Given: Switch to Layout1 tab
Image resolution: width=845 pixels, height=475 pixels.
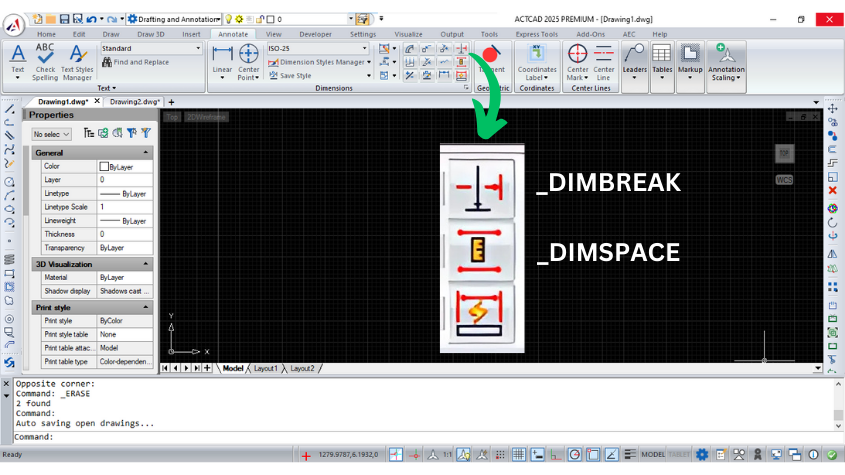Looking at the screenshot, I should [265, 368].
